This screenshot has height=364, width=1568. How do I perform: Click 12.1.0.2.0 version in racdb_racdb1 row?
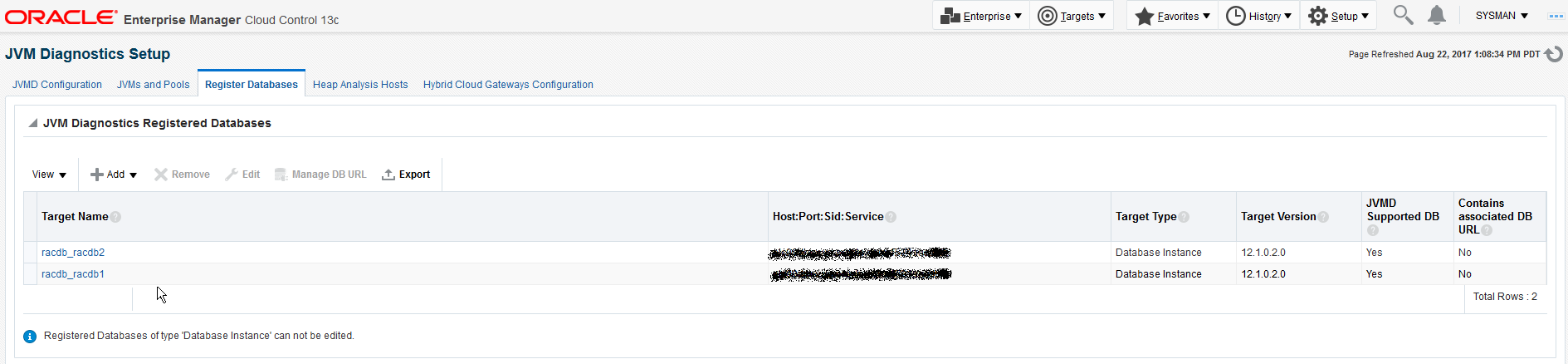click(1263, 274)
